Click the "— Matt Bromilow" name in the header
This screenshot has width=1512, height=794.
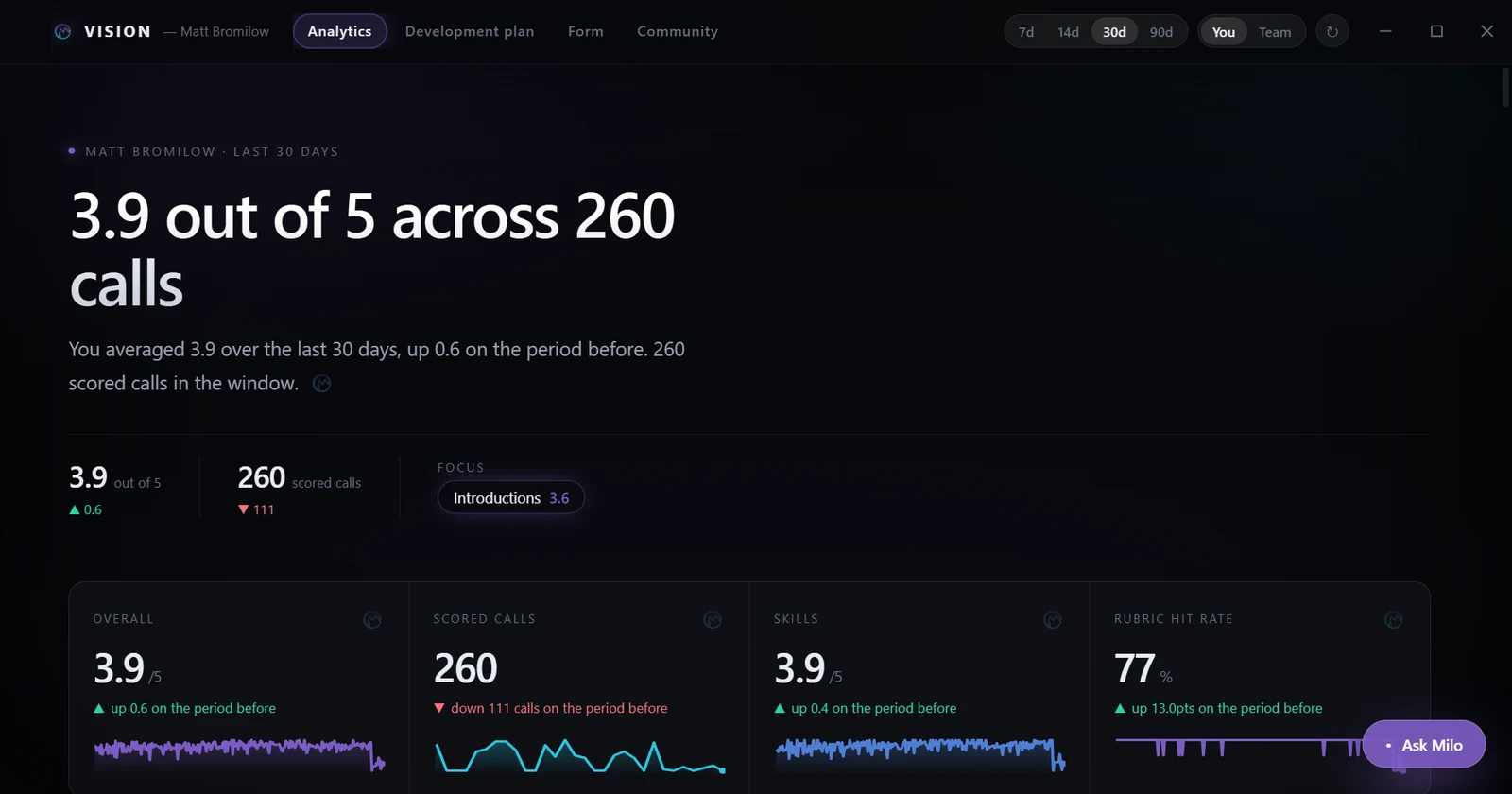click(x=216, y=31)
